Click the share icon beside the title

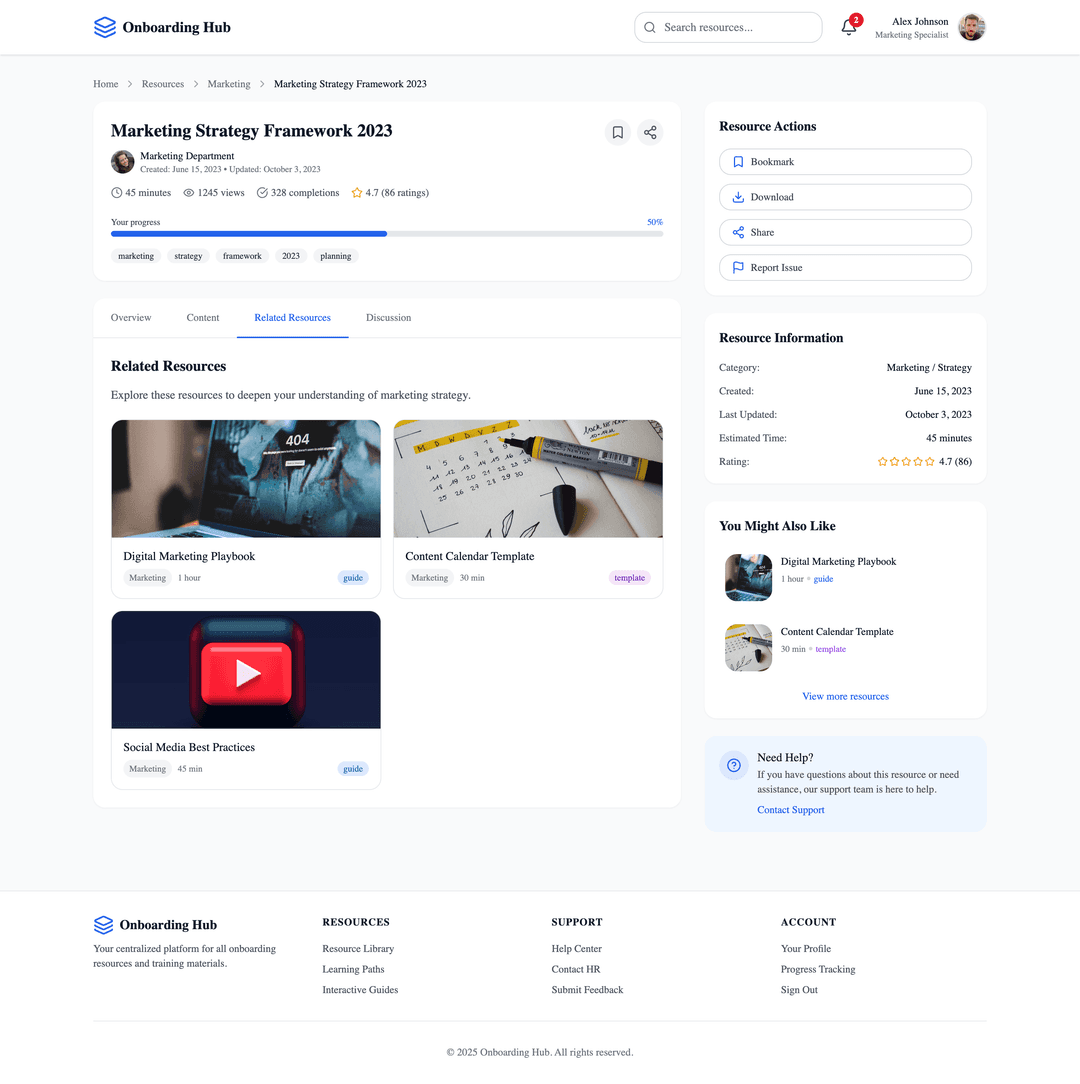click(x=650, y=132)
